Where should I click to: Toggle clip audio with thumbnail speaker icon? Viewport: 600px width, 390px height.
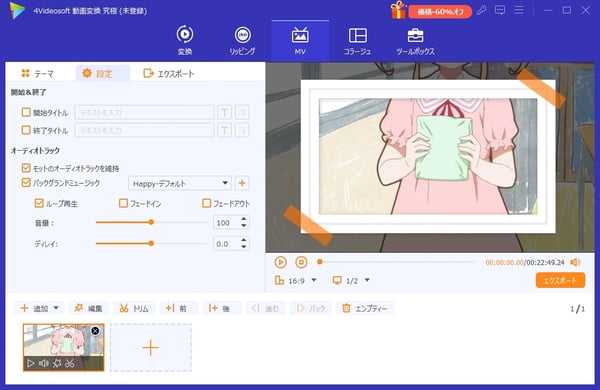pyautogui.click(x=44, y=363)
